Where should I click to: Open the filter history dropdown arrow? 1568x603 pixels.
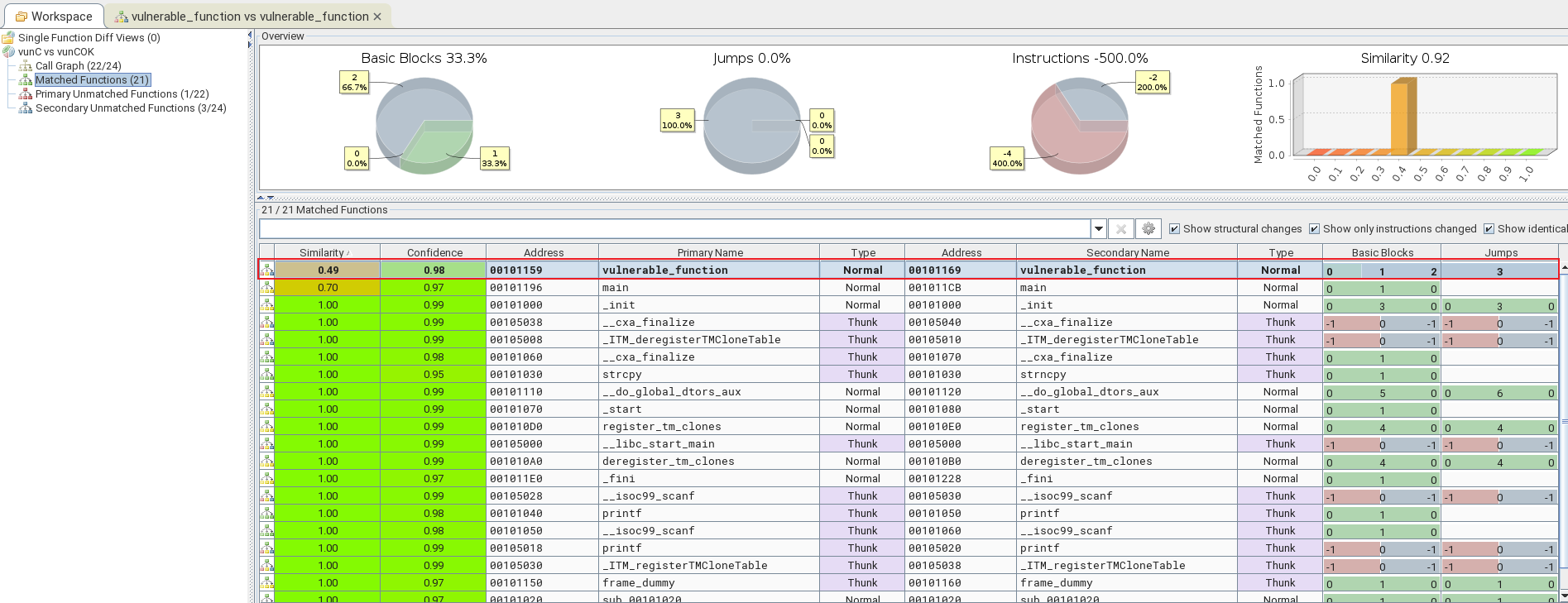(x=1099, y=229)
